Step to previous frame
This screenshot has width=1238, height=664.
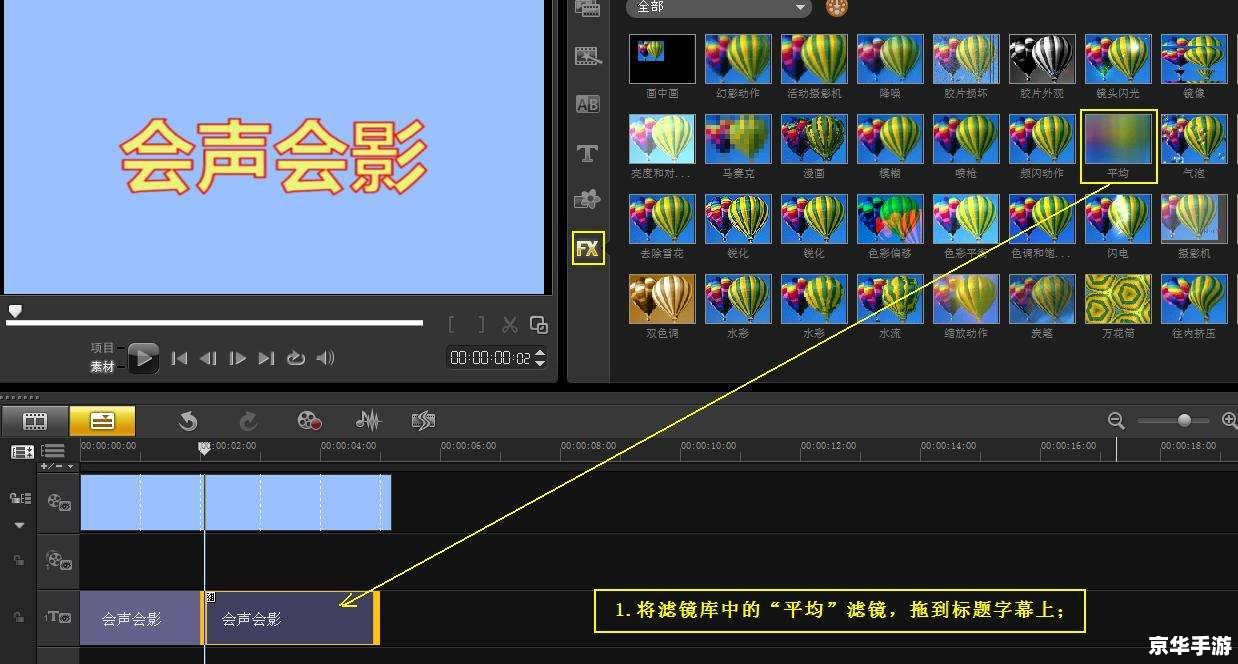[x=208, y=358]
